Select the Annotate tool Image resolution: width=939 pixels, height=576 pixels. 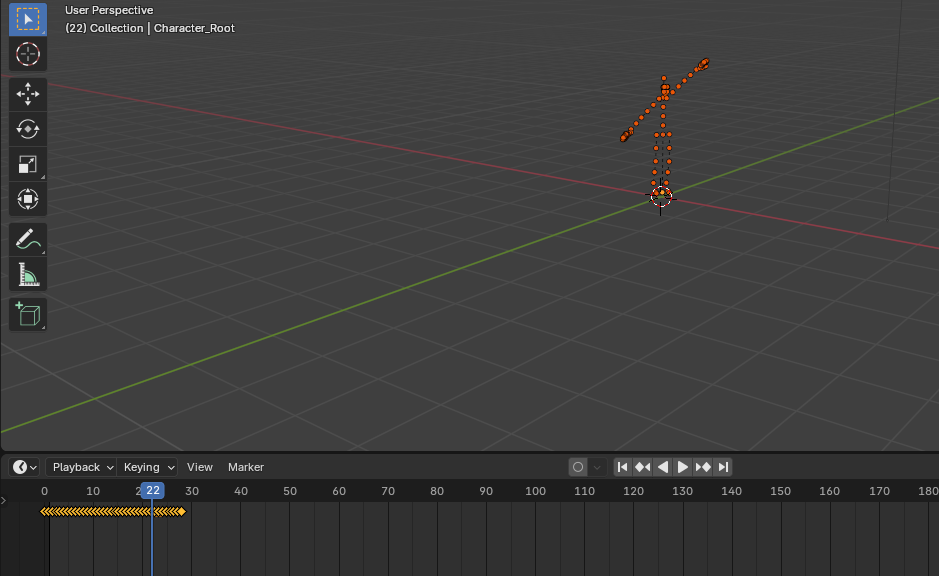coord(27,238)
